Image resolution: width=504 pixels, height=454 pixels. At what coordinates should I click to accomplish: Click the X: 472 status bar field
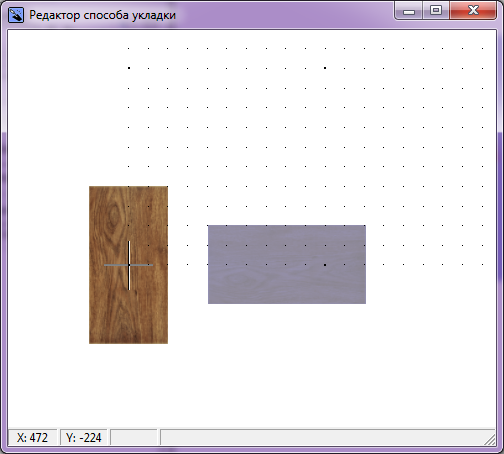click(x=32, y=437)
